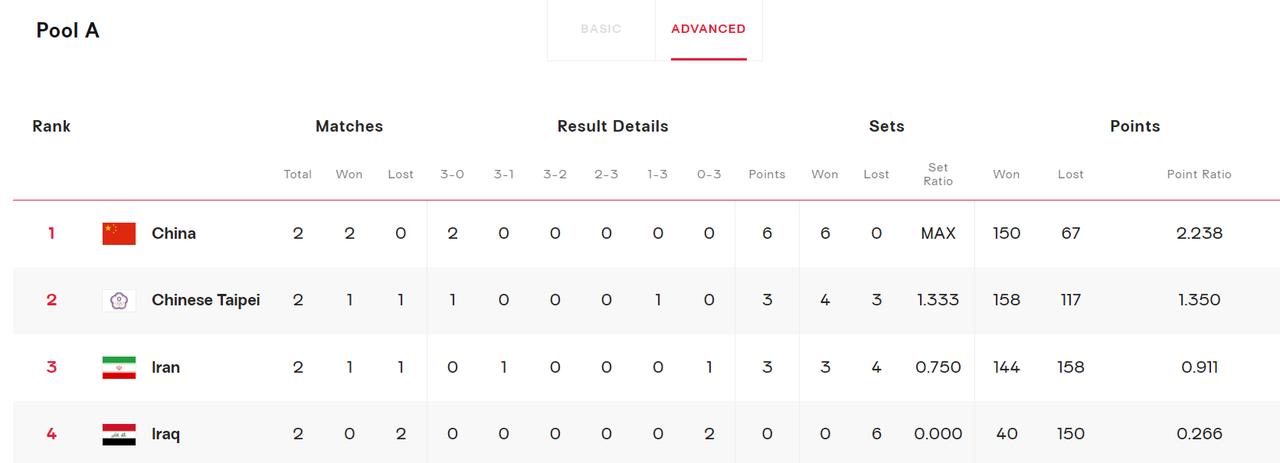Switch to the BASIC tab
The height and width of the screenshot is (463, 1280).
pos(601,29)
